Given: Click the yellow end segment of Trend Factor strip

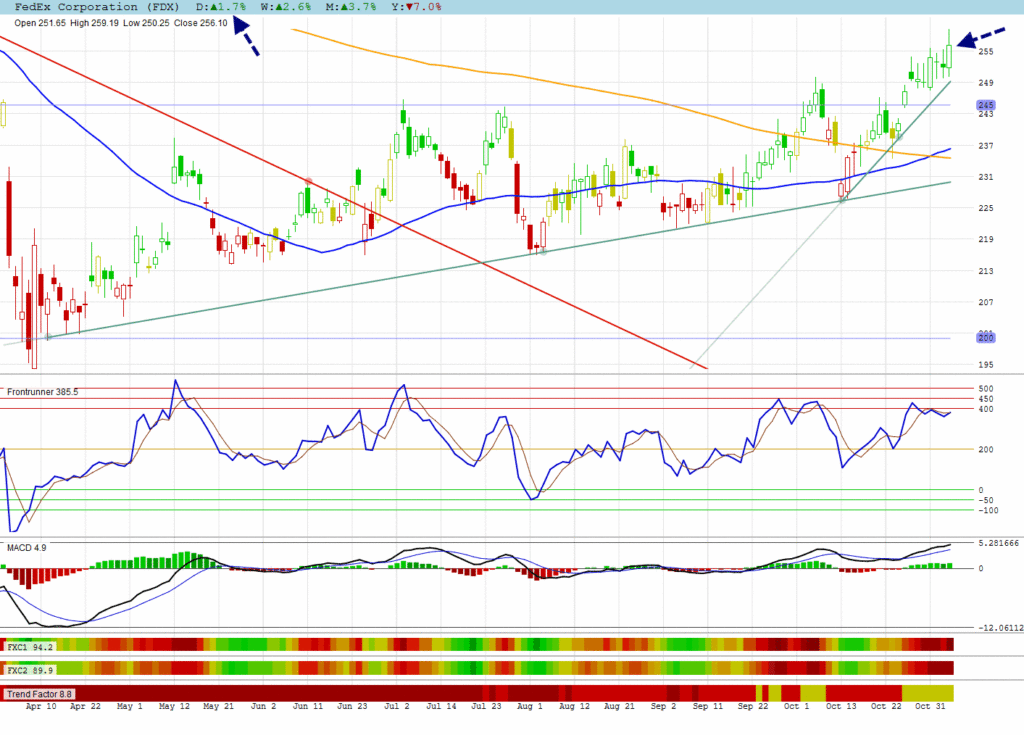Looking at the screenshot, I should 927,693.
